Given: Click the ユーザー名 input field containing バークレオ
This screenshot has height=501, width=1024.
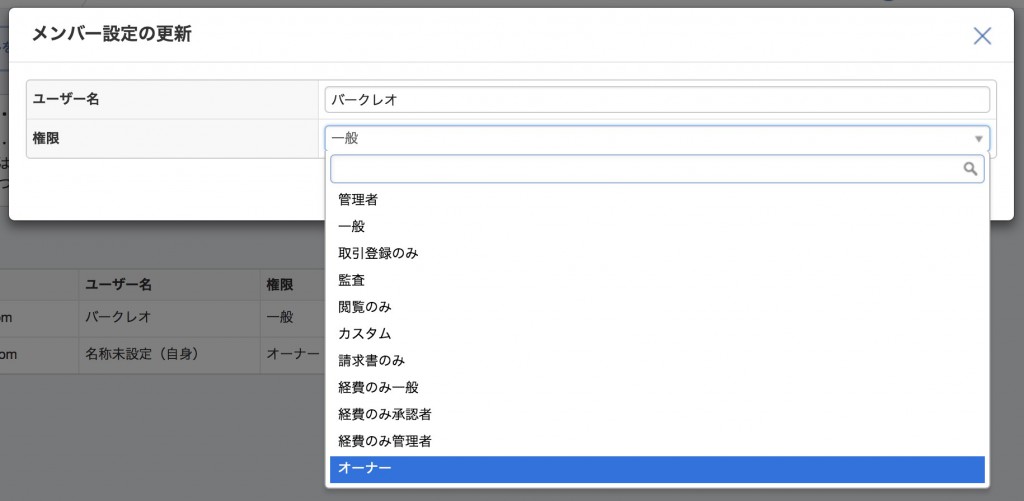Looking at the screenshot, I should point(657,100).
